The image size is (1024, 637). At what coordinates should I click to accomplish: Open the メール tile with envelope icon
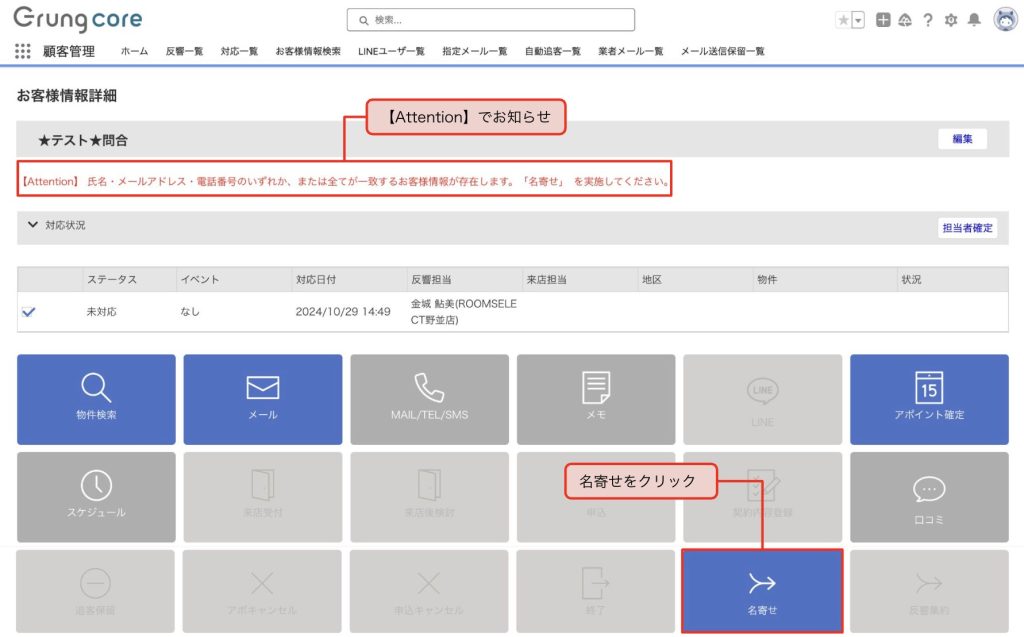(x=262, y=399)
